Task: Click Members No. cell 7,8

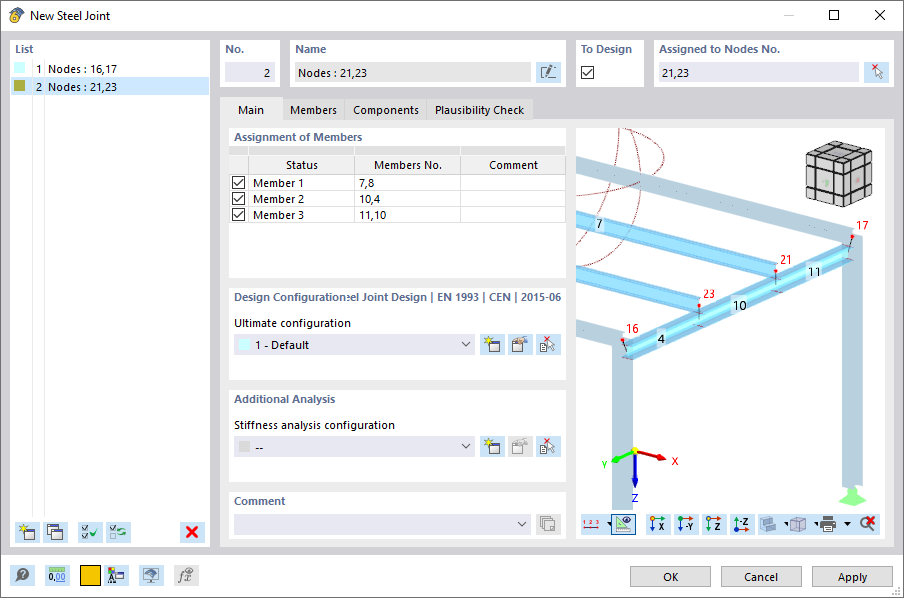Action: pos(407,183)
